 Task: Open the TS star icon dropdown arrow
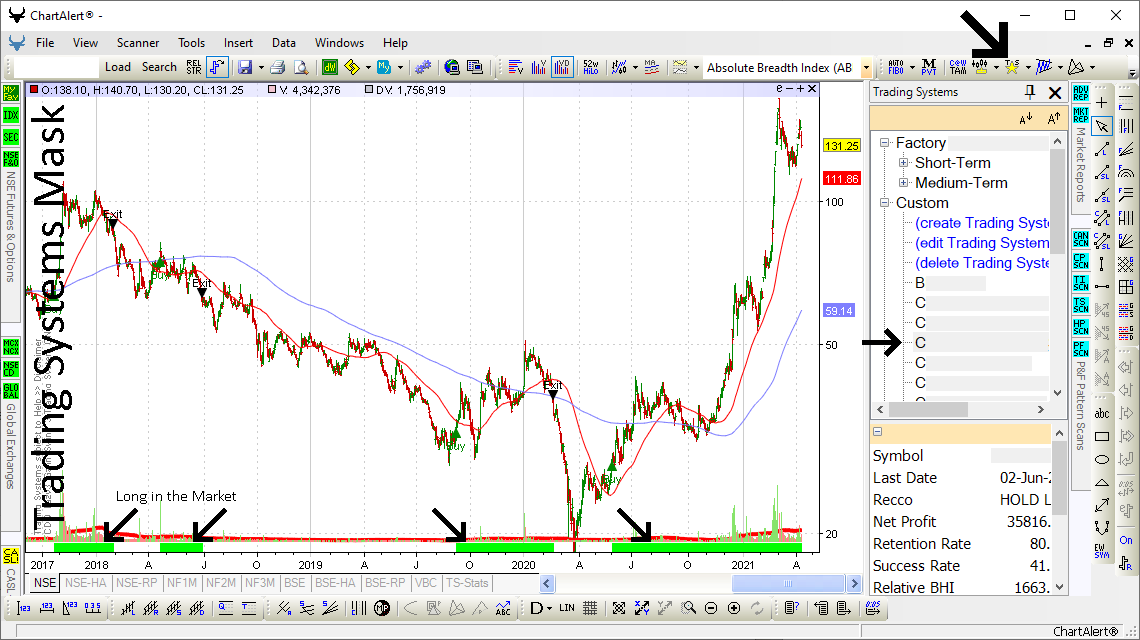1028,68
